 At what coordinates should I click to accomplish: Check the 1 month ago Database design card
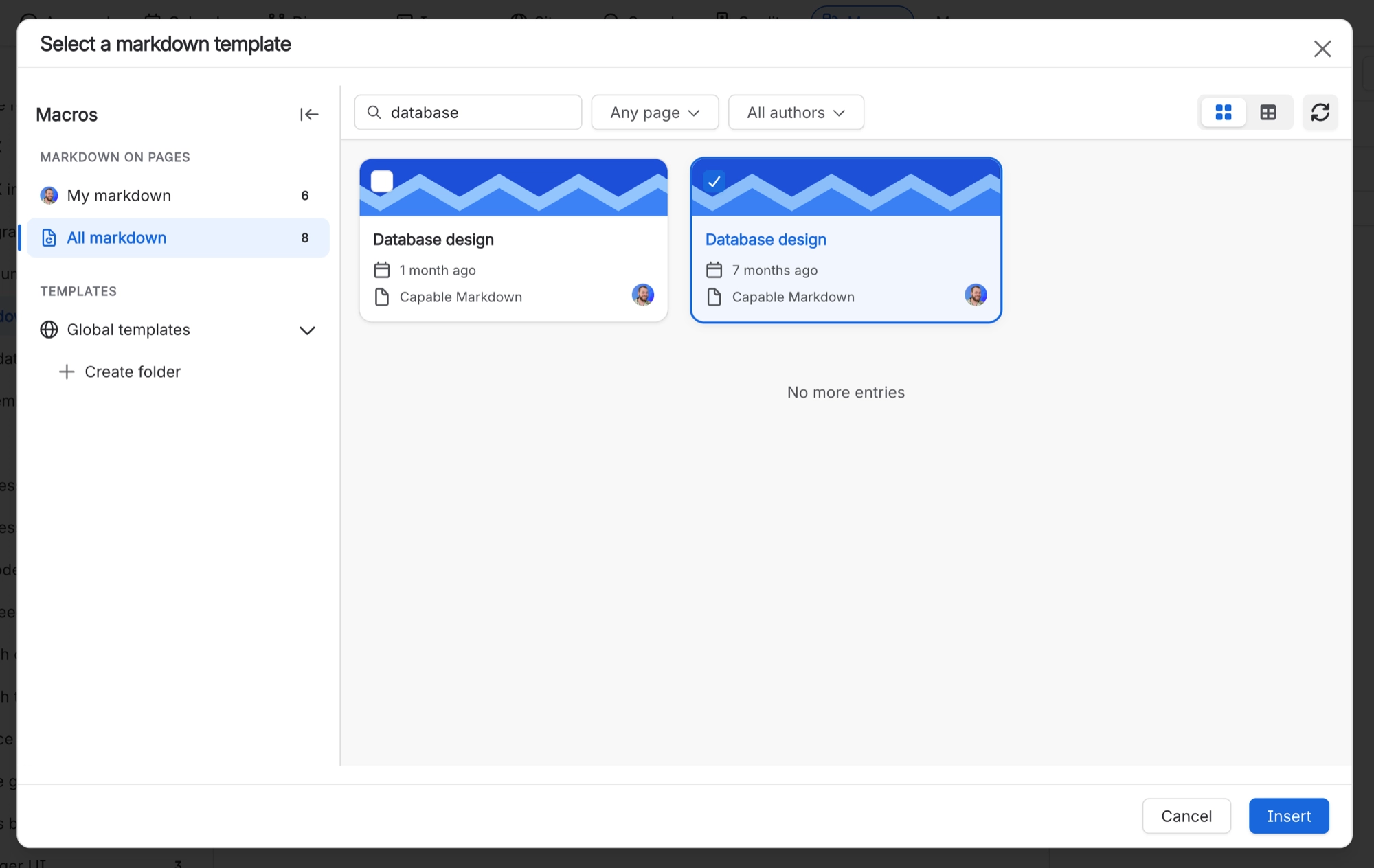[x=382, y=181]
